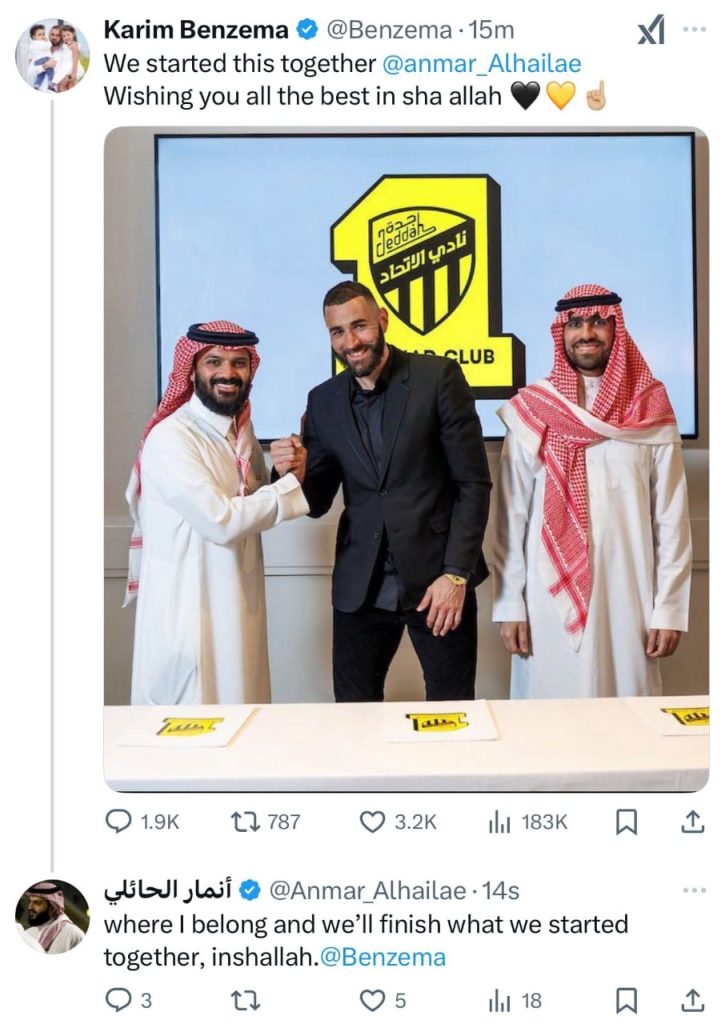725x1024 pixels.
Task: Open Anmar Alhailae's profile avatar
Action: pyautogui.click(x=52, y=916)
